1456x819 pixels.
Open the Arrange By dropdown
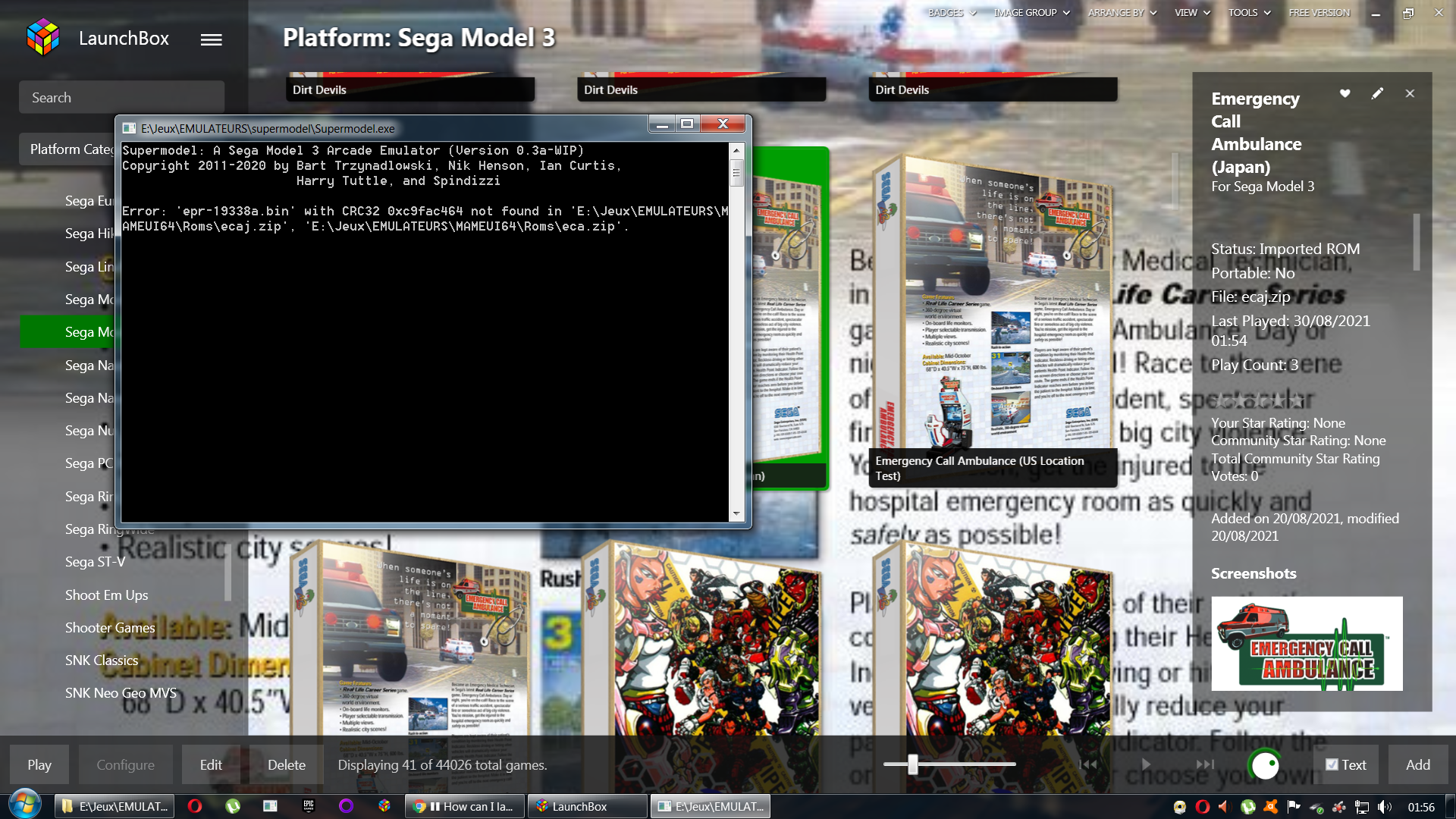pyautogui.click(x=1122, y=13)
